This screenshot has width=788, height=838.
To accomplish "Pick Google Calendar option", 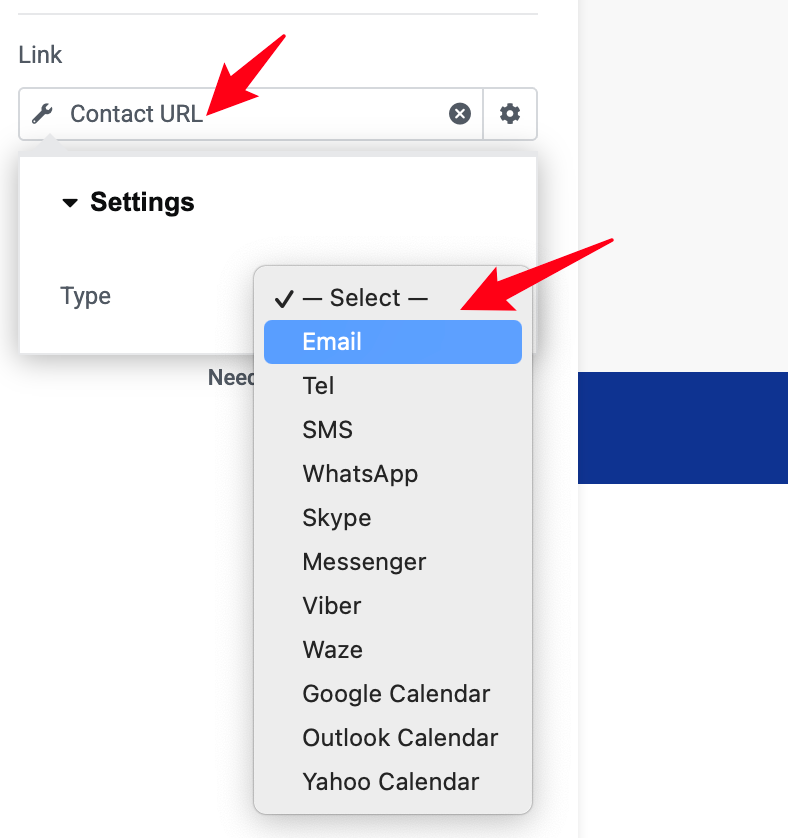I will pos(393,694).
